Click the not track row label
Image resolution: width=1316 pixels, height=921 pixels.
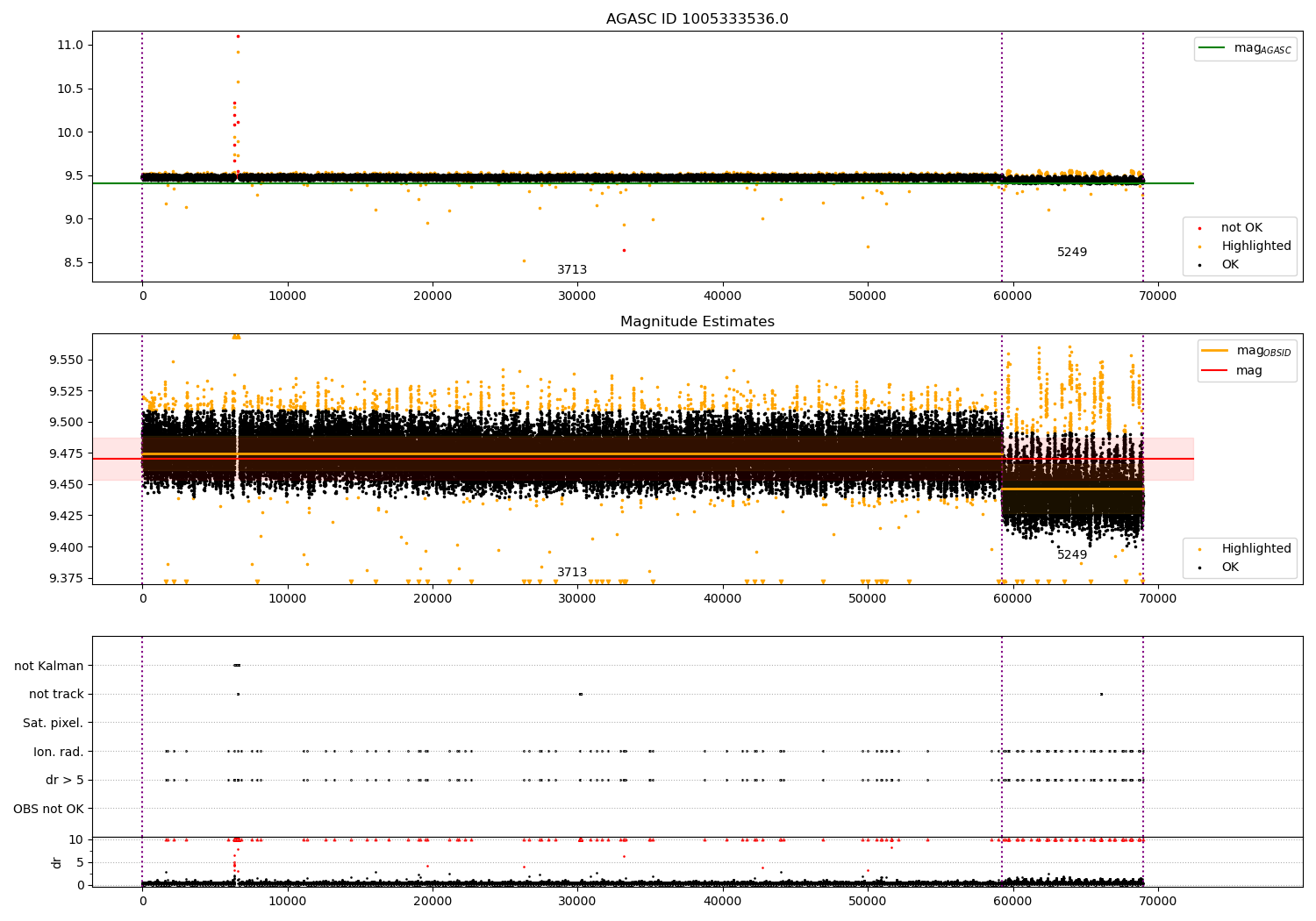pyautogui.click(x=56, y=695)
